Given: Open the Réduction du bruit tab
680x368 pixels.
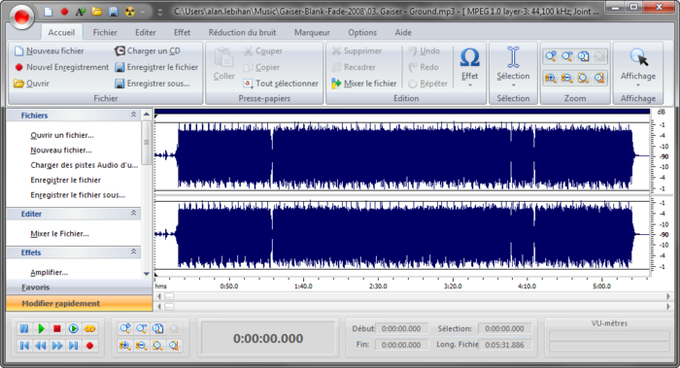Looking at the screenshot, I should tap(242, 33).
